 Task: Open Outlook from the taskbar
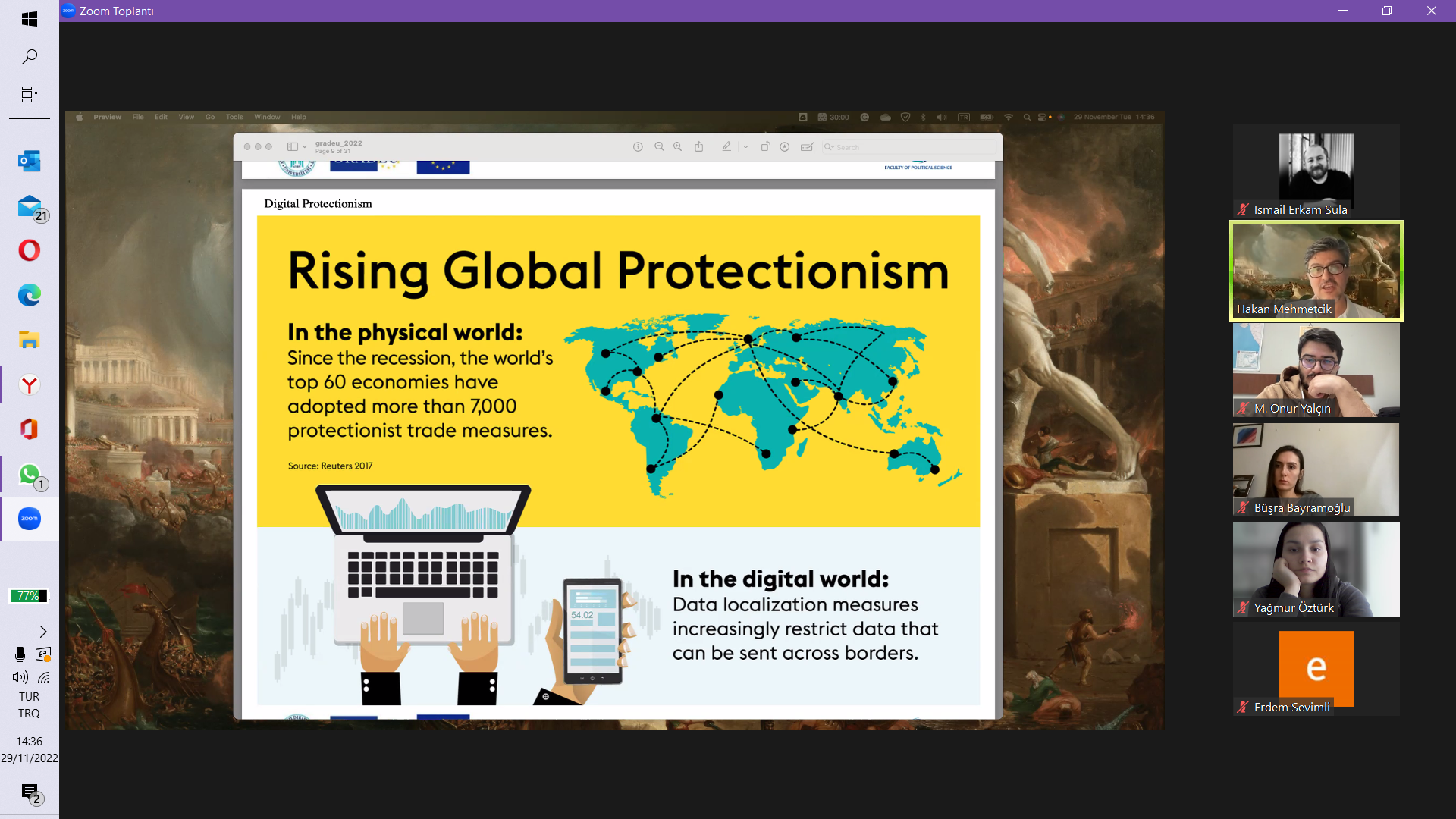pos(29,161)
